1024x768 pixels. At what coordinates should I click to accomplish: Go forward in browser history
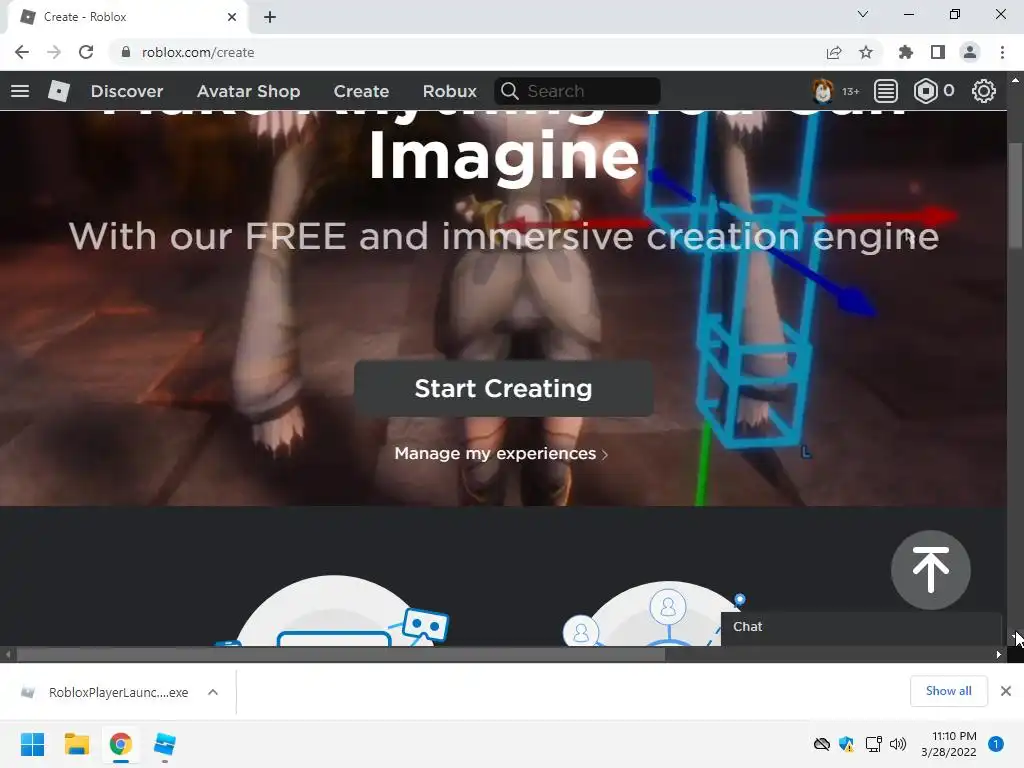(x=54, y=52)
